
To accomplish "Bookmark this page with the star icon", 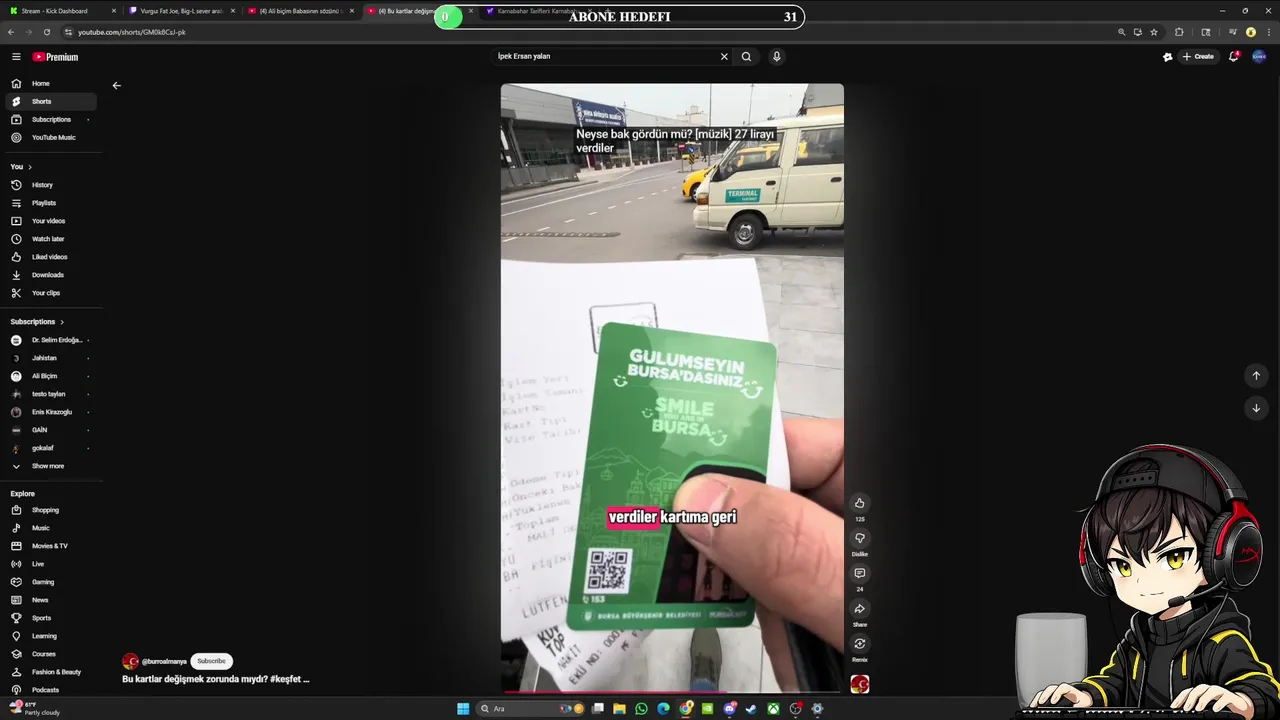I will pos(1154,32).
